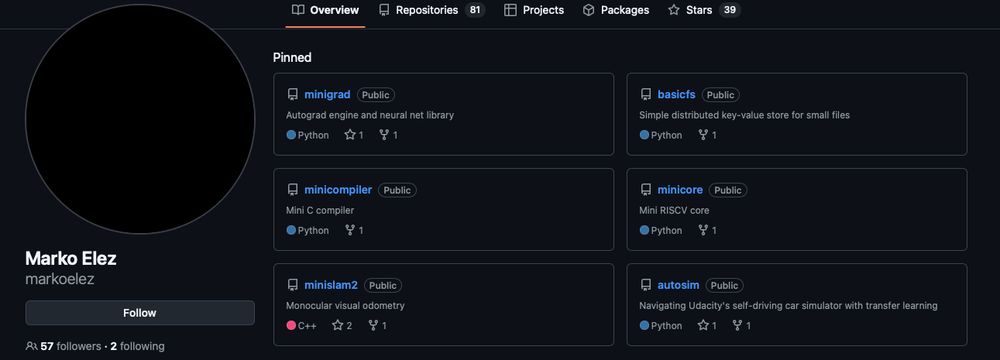Open the minicompiler repository link
This screenshot has height=360, width=1000.
point(338,190)
